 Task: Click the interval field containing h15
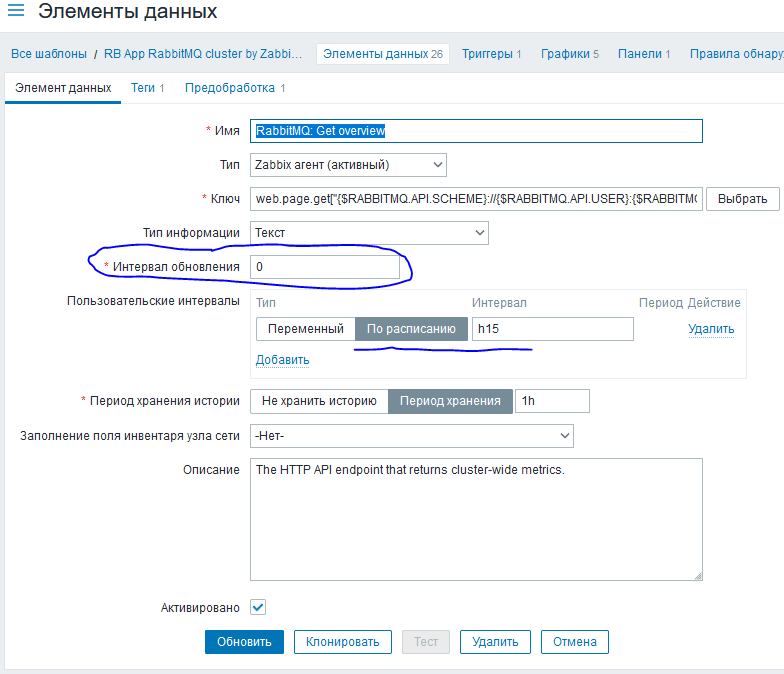(552, 329)
